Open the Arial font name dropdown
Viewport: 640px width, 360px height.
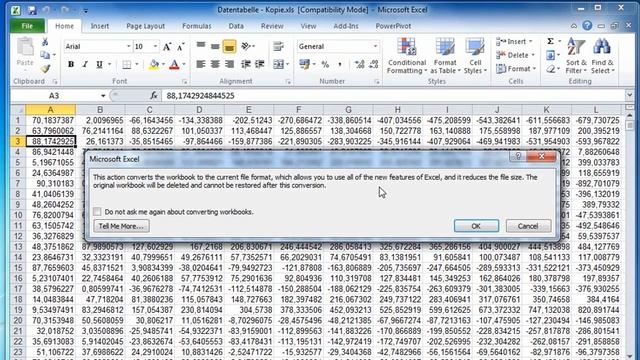pyautogui.click(x=128, y=47)
